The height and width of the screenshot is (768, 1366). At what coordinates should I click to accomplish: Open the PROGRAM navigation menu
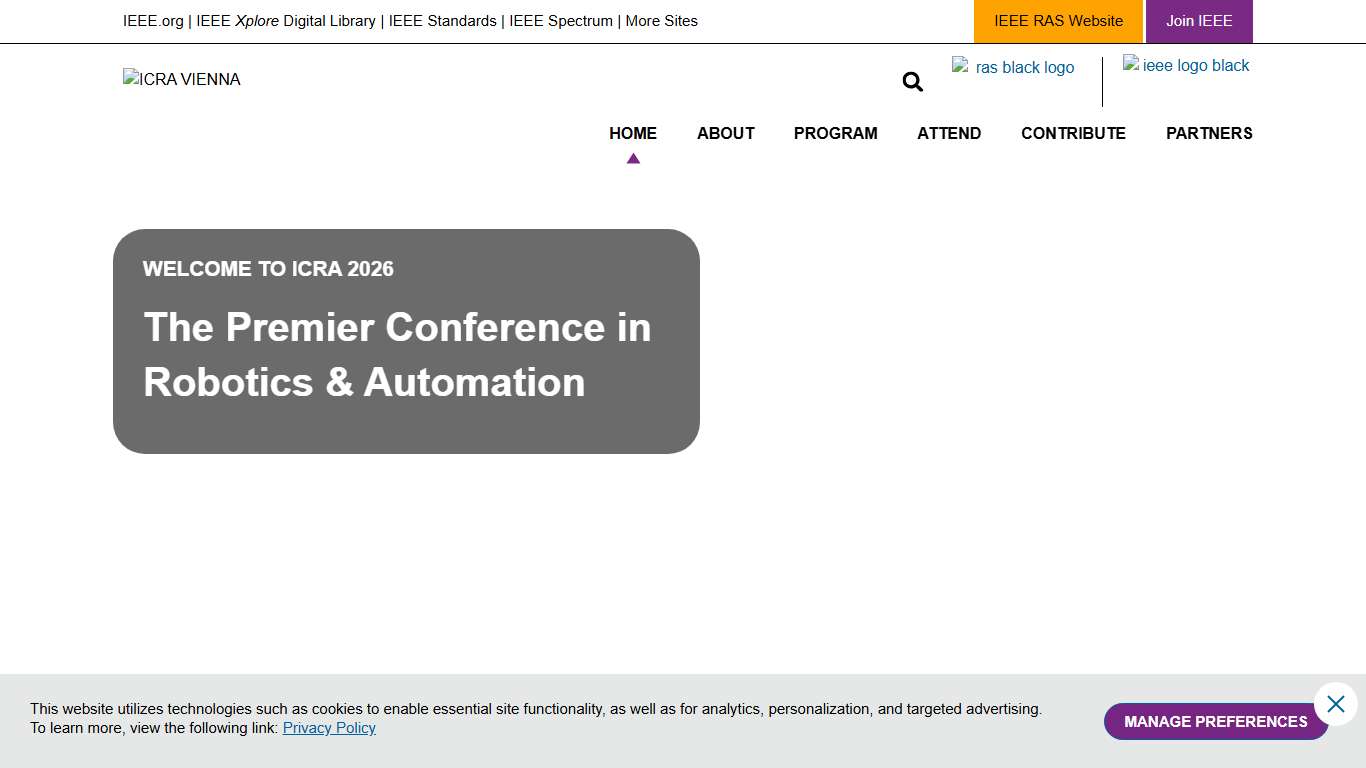pyautogui.click(x=835, y=133)
